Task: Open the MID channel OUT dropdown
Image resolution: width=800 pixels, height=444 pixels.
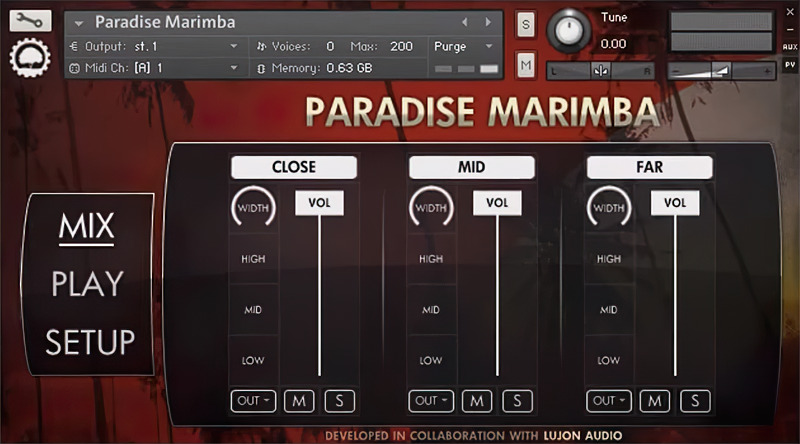Action: pos(431,401)
